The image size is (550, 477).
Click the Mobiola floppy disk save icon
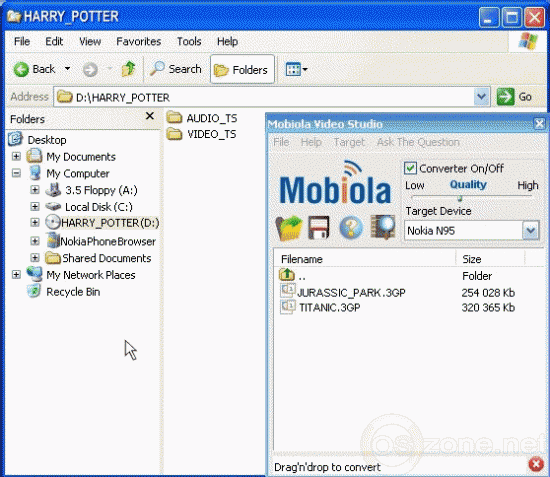[x=318, y=228]
